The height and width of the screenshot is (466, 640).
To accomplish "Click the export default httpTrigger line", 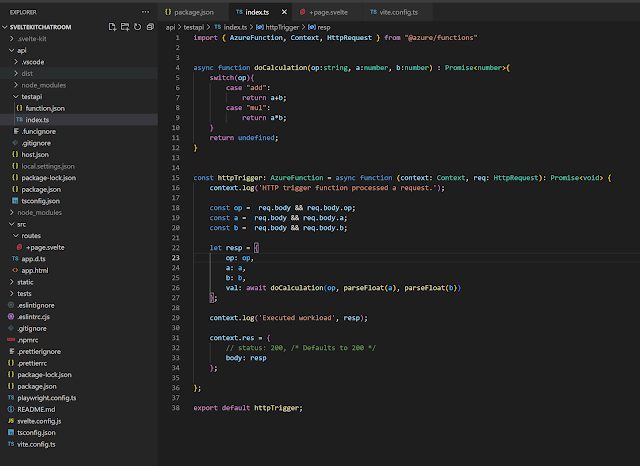I will pos(248,408).
